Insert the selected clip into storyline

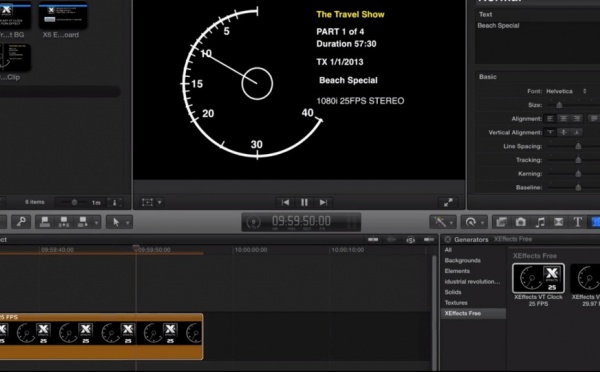click(64, 222)
